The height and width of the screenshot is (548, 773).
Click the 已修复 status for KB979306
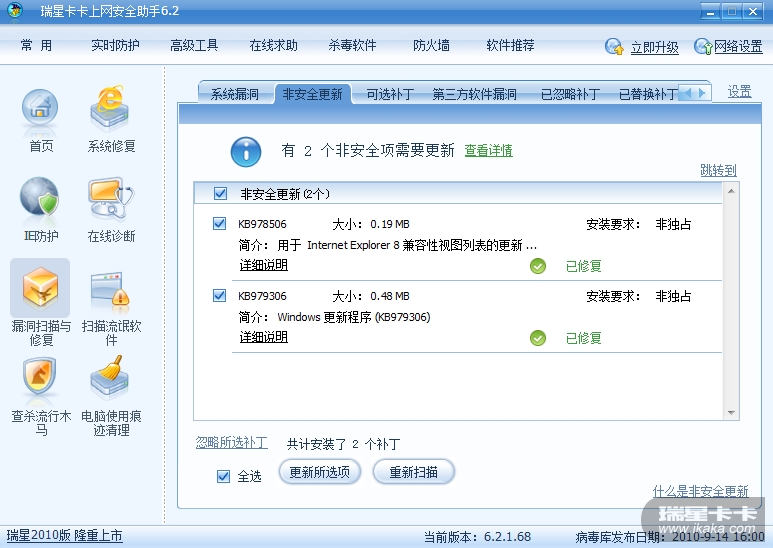[583, 338]
